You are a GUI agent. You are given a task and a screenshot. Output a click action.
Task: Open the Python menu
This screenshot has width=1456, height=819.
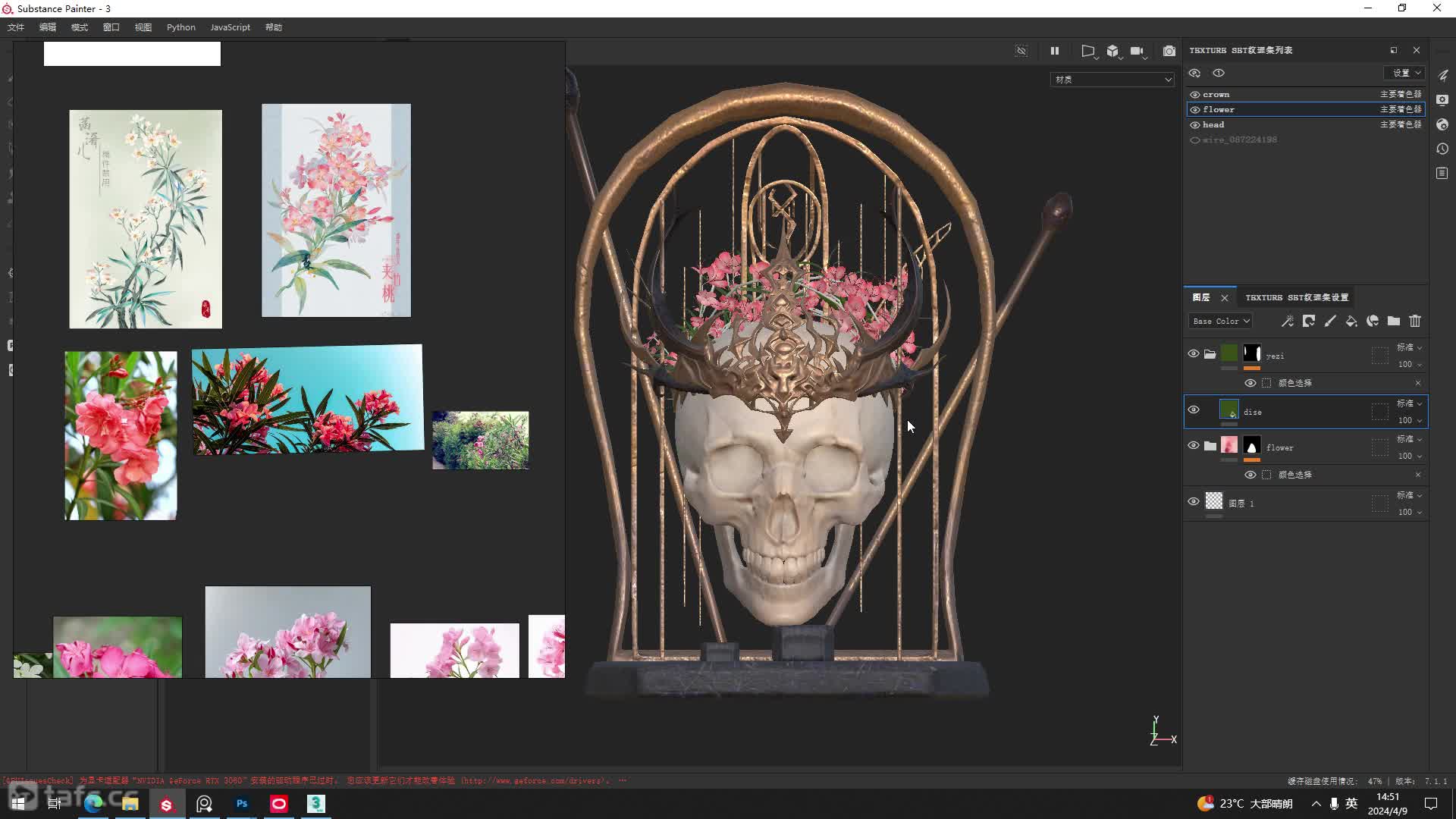(x=181, y=27)
